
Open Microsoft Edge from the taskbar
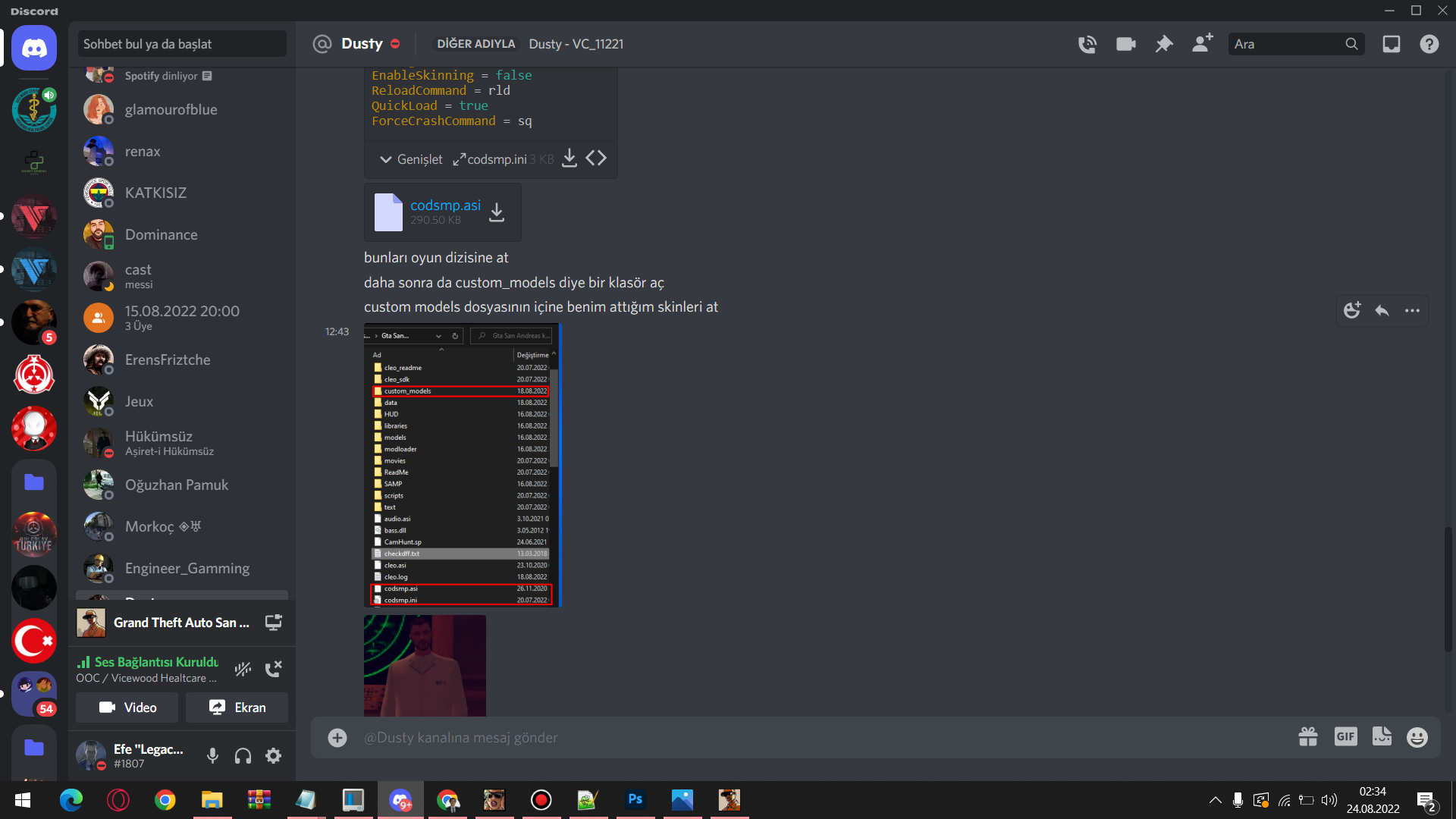tap(71, 800)
